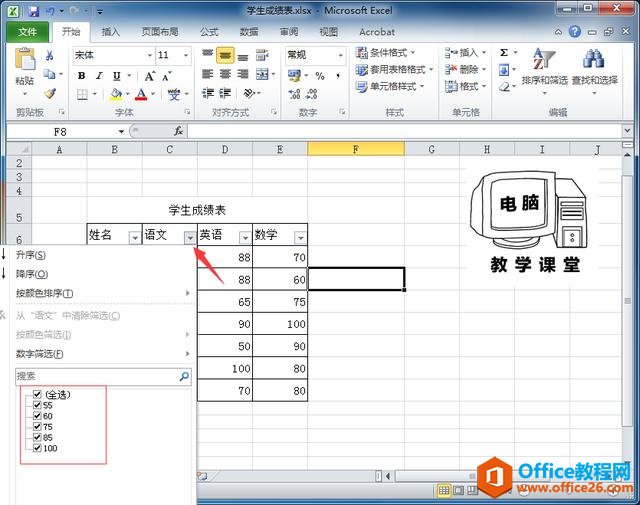The height and width of the screenshot is (505, 640).
Task: Click Decrease Decimal icon
Action: pos(312,94)
